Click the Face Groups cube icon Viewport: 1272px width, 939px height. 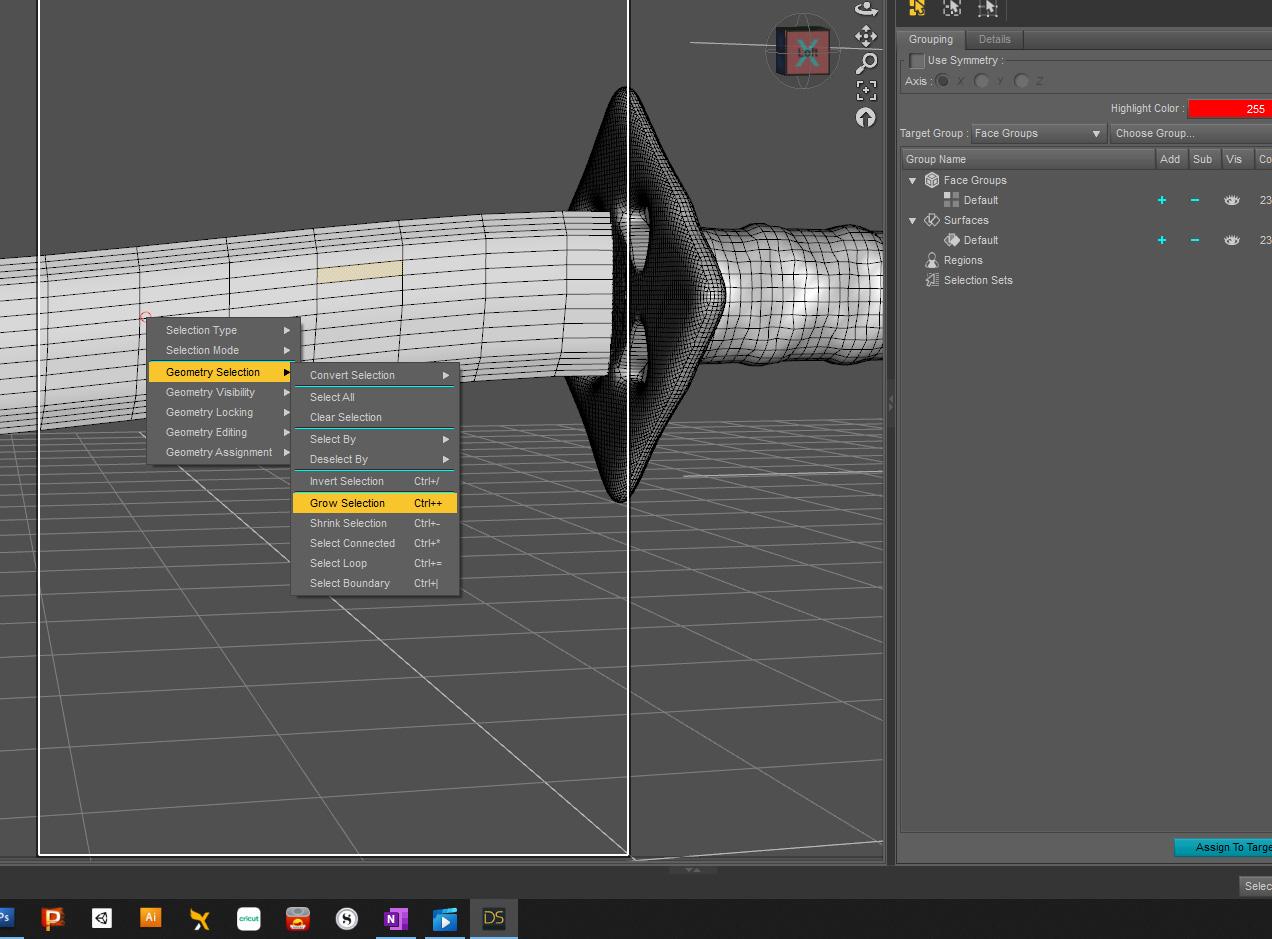coord(932,180)
